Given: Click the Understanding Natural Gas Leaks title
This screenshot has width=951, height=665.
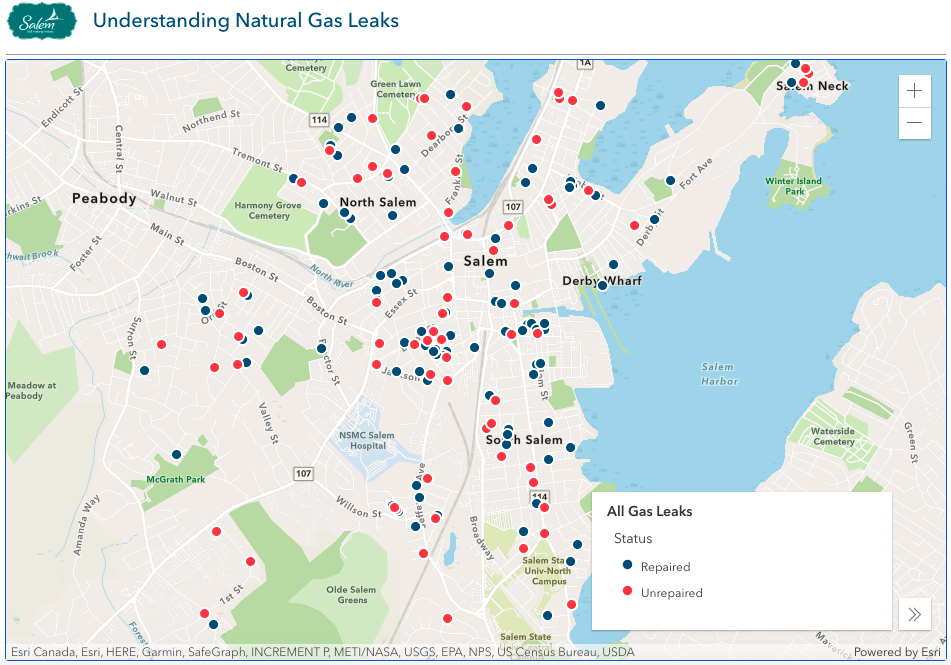Looking at the screenshot, I should [246, 21].
